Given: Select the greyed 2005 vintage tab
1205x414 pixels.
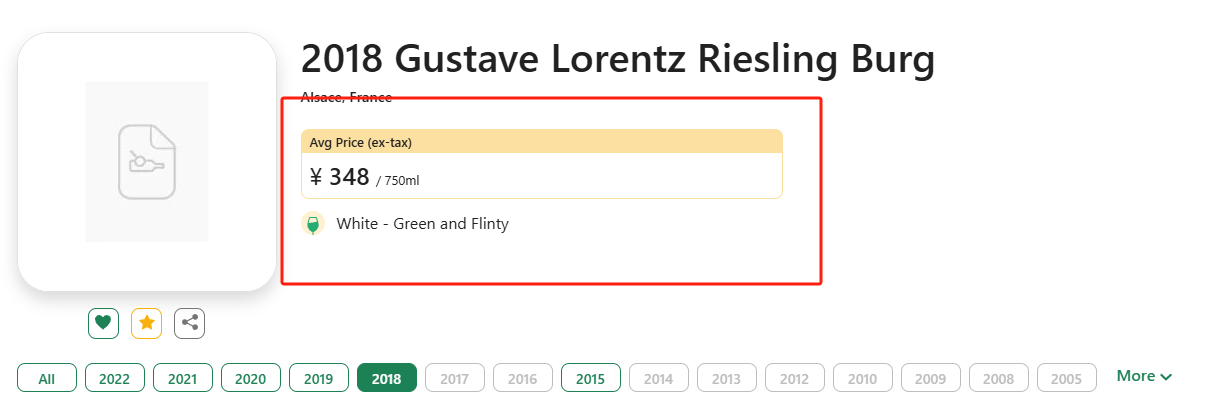Looking at the screenshot, I should 1066,378.
